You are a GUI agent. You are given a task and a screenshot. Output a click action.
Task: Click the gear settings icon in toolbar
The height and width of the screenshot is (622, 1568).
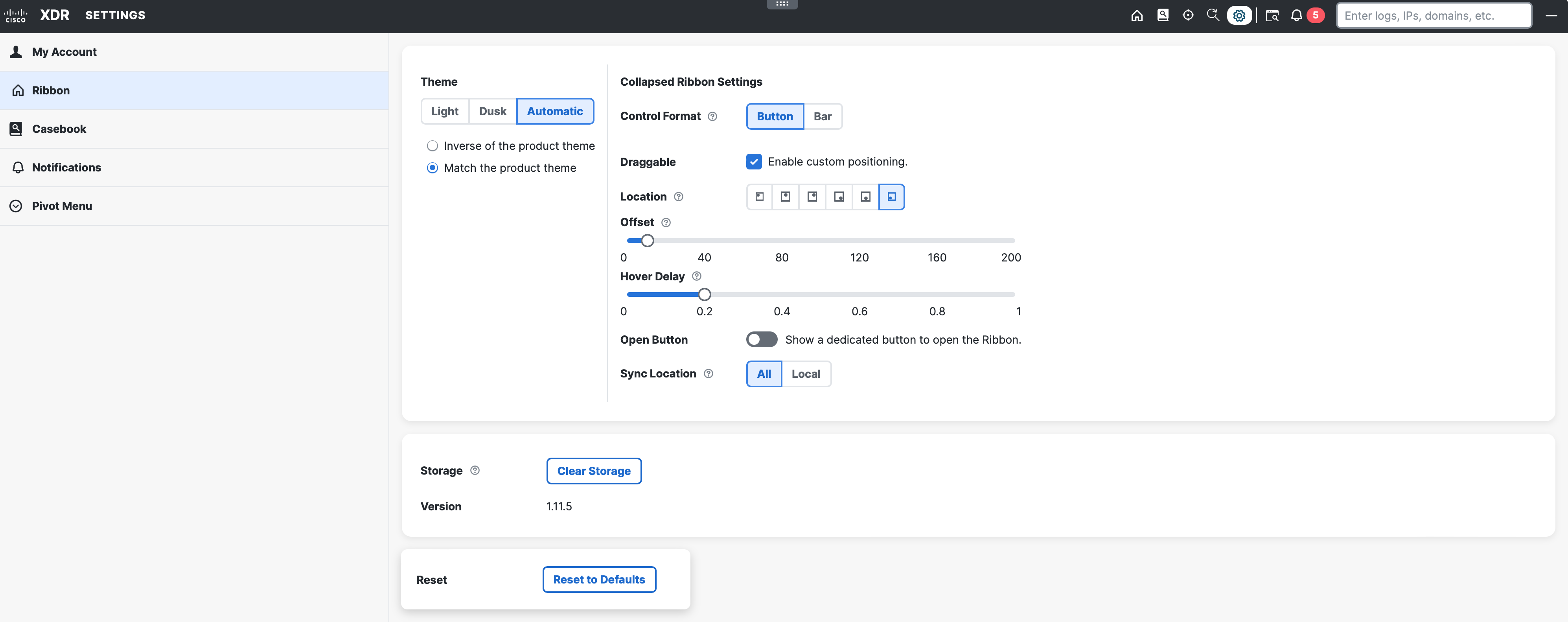point(1239,15)
